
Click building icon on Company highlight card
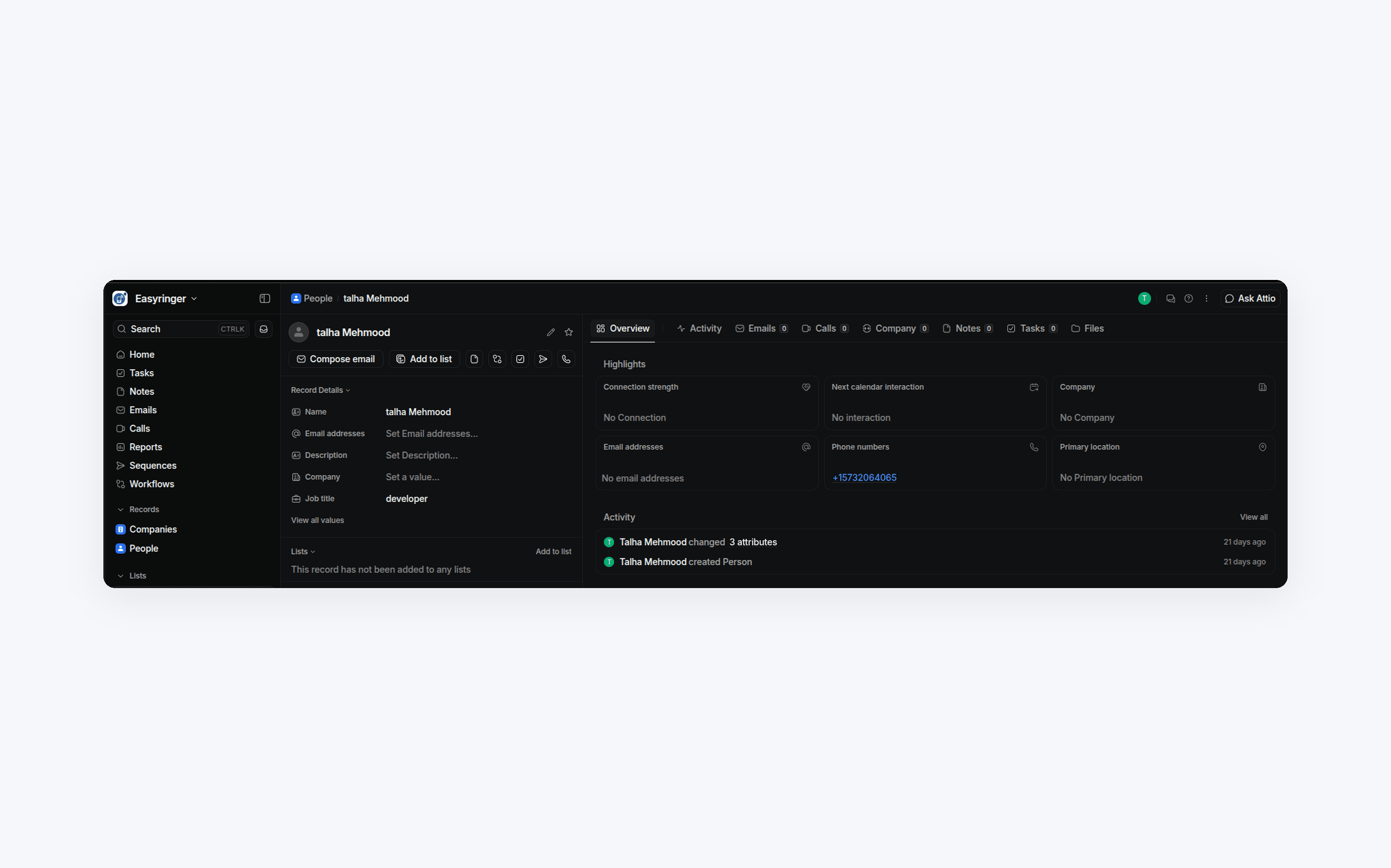click(x=1263, y=387)
